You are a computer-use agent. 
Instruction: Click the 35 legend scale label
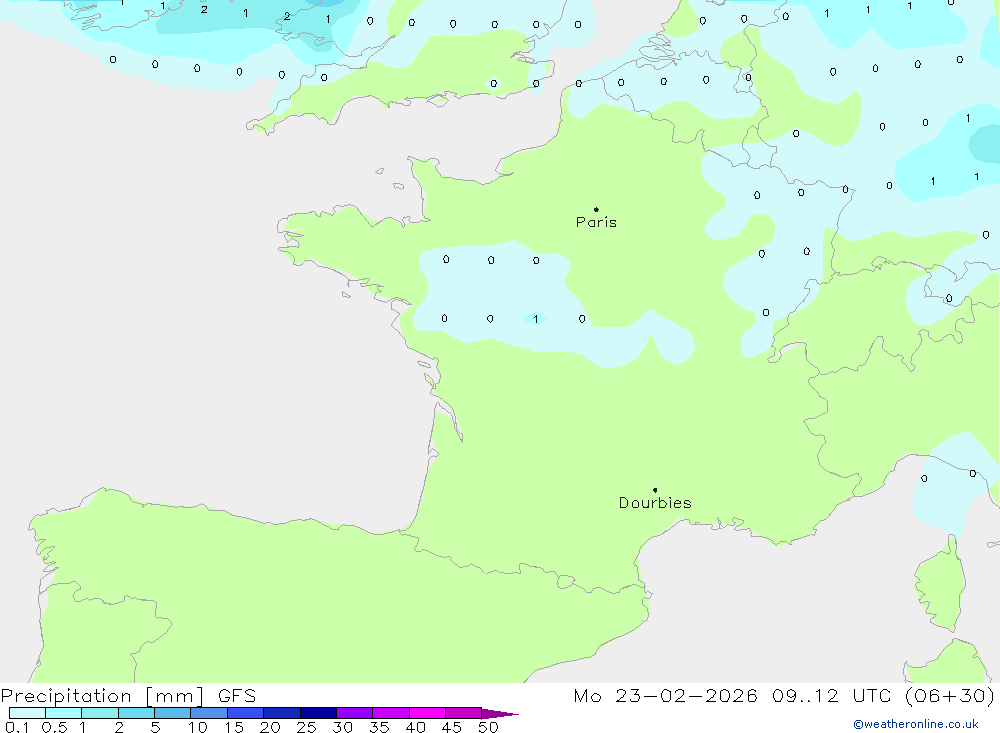[x=379, y=727]
